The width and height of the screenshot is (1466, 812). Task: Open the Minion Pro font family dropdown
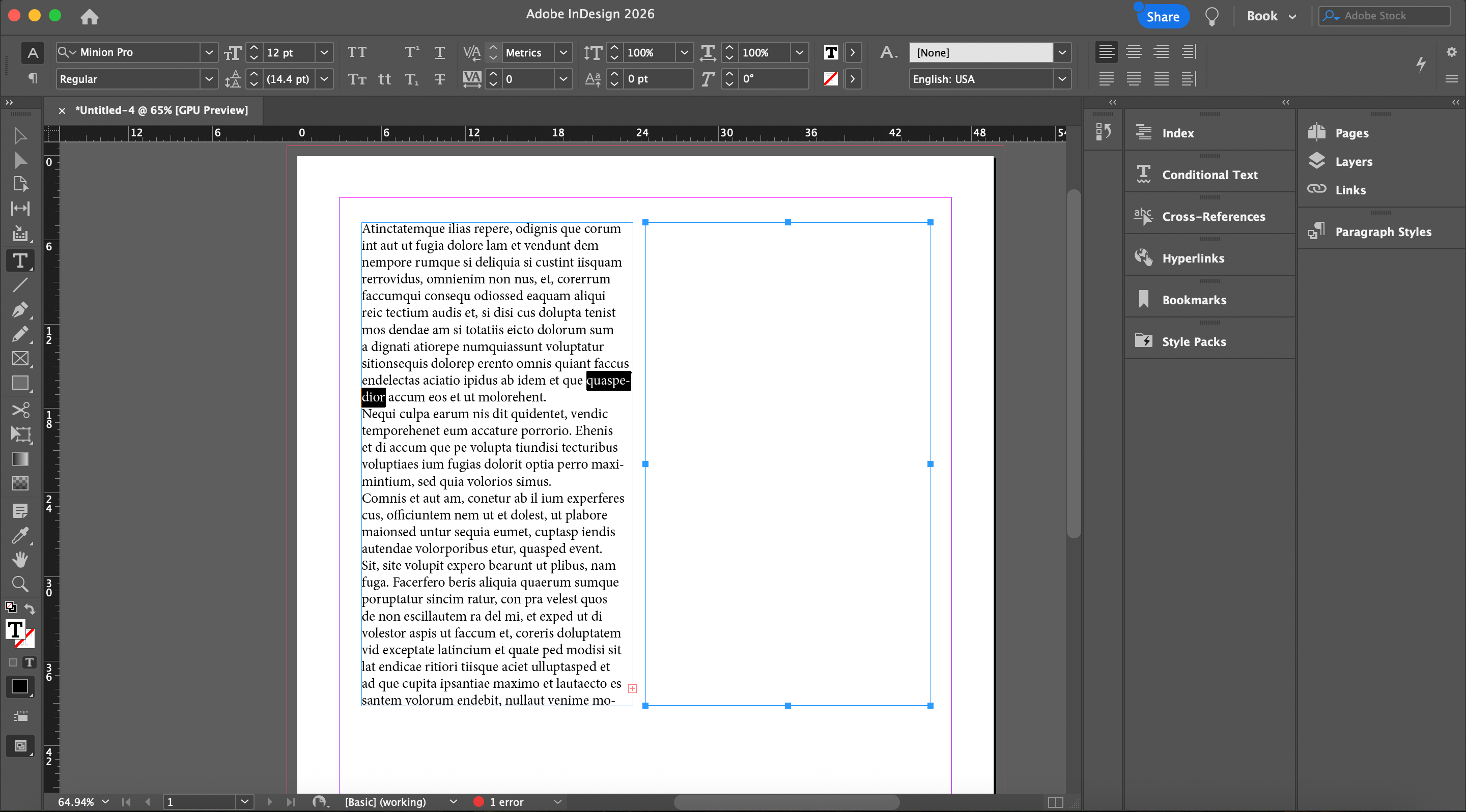[209, 52]
